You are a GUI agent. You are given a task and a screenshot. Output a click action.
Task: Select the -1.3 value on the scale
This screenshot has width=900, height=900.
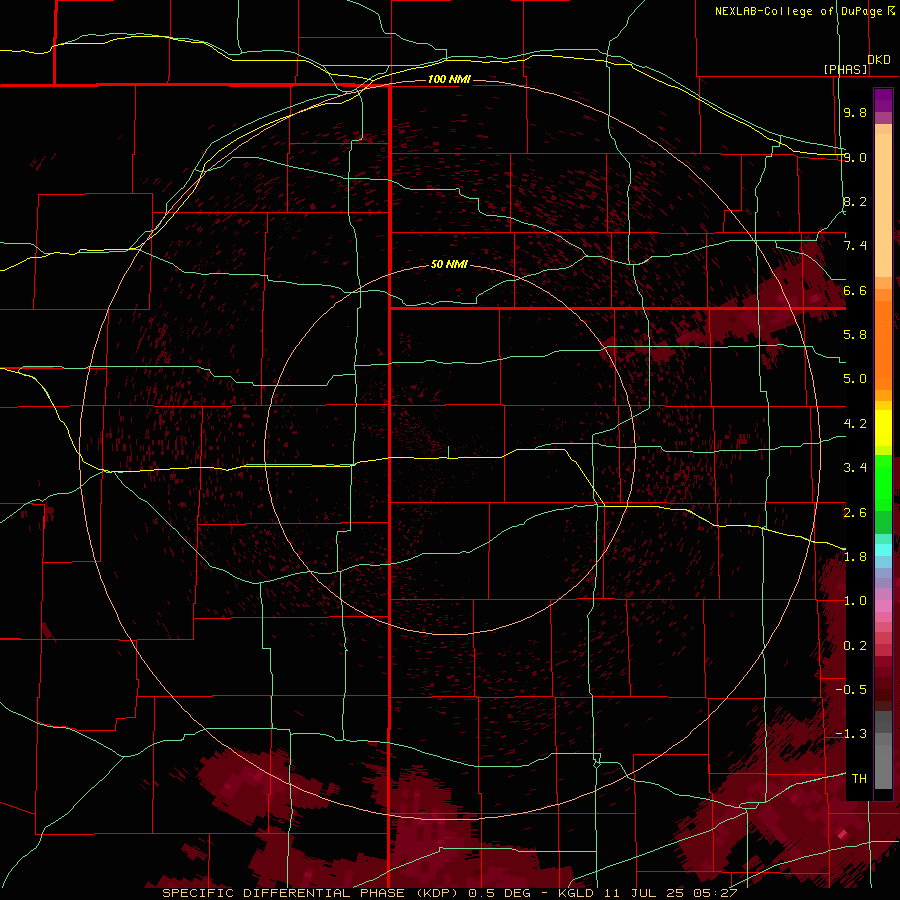click(851, 734)
